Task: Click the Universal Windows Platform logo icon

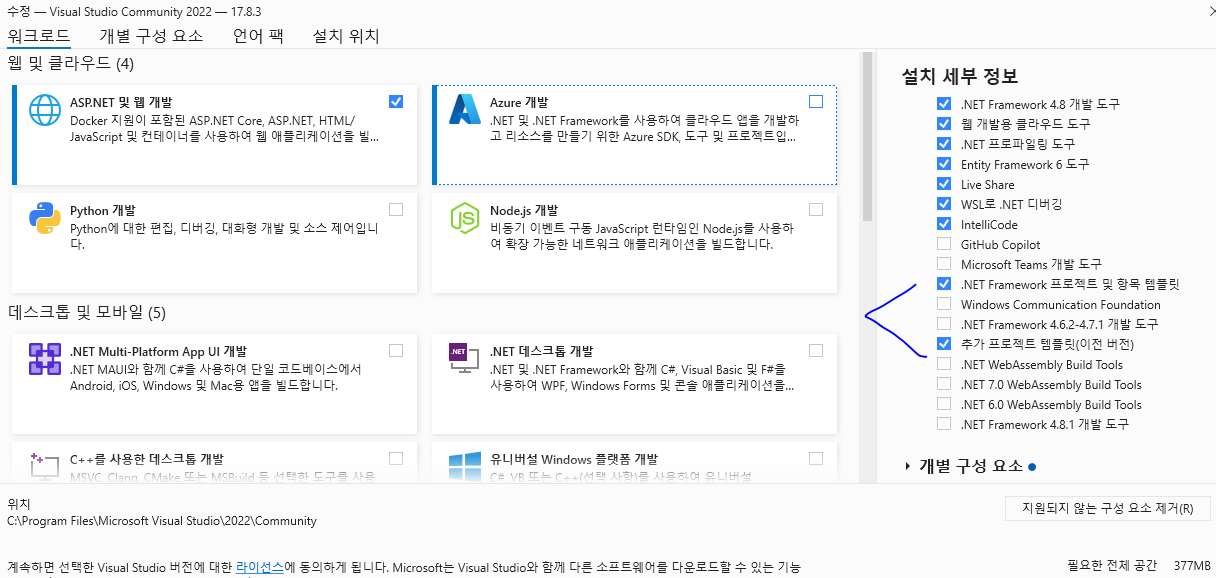Action: pyautogui.click(x=466, y=466)
